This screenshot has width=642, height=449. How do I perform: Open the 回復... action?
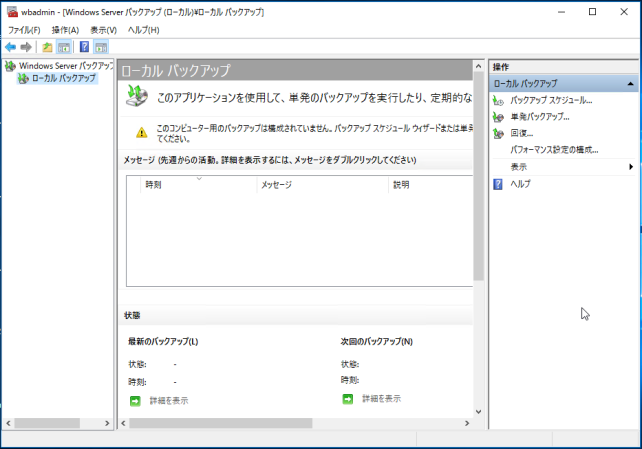[x=522, y=133]
